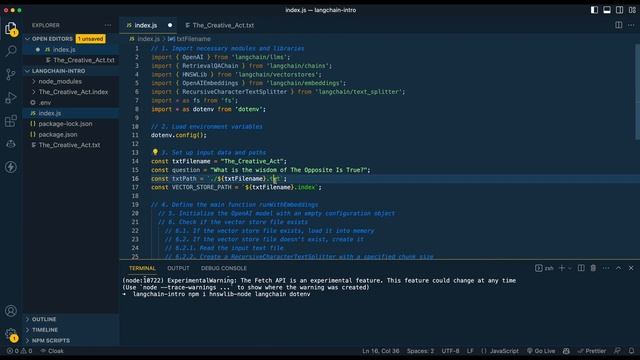The image size is (640, 360).
Task: Open the Run and Debug view icon
Action: 11,98
